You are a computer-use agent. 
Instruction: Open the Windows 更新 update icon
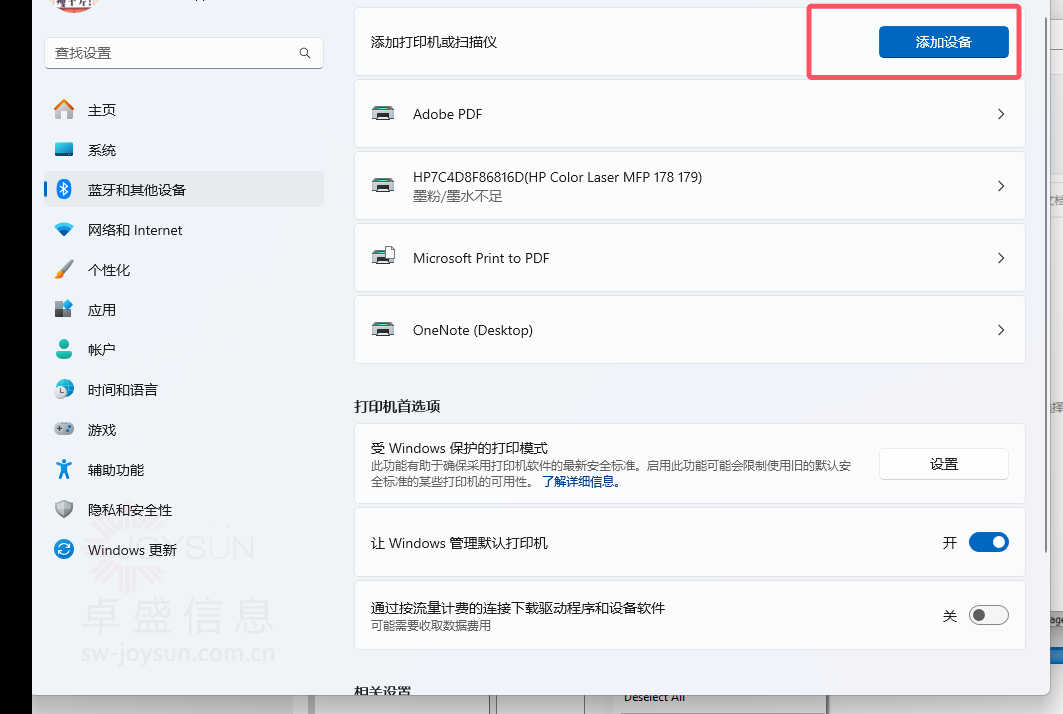click(x=64, y=550)
